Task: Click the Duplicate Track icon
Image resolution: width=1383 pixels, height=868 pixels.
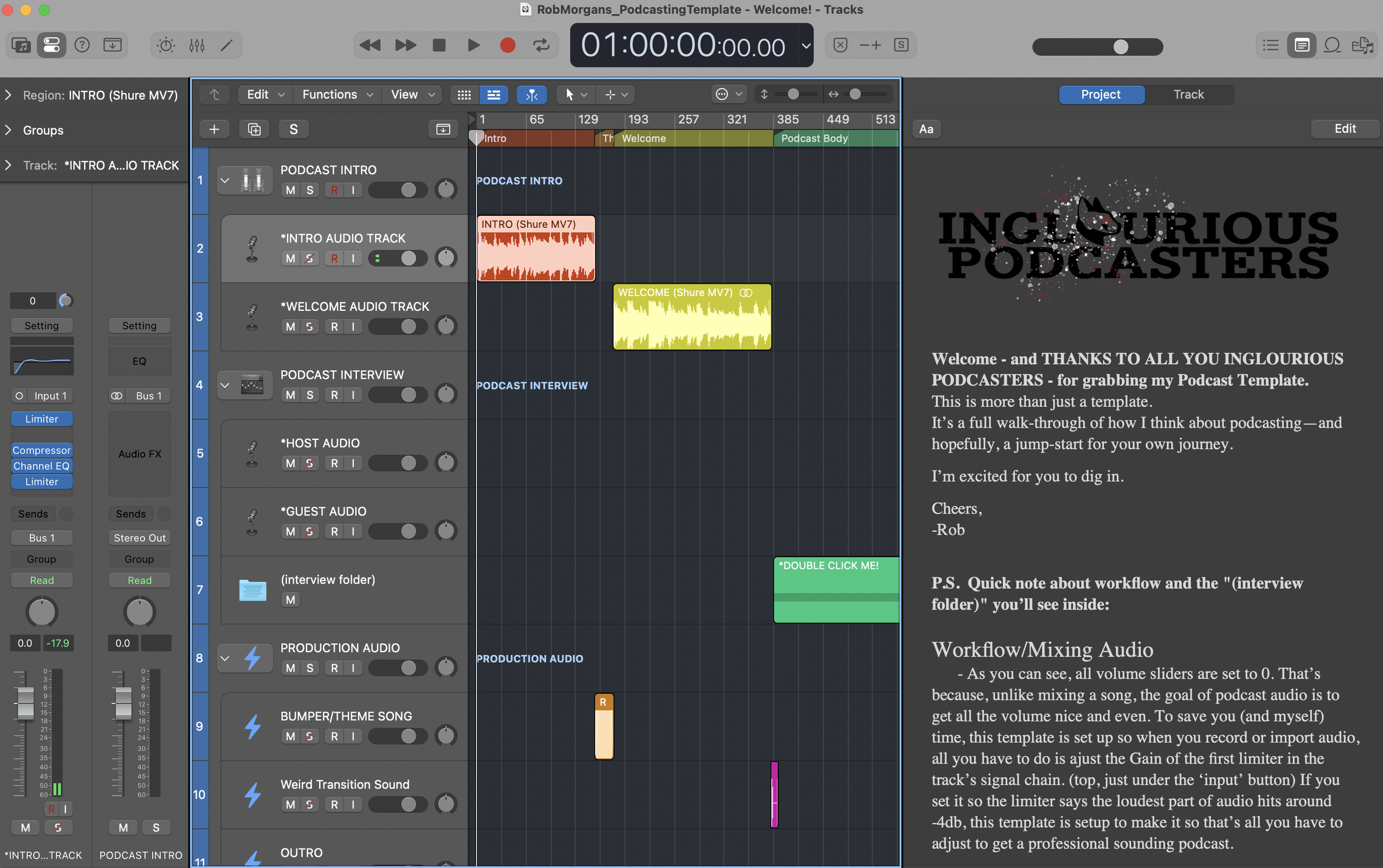Action: (254, 129)
